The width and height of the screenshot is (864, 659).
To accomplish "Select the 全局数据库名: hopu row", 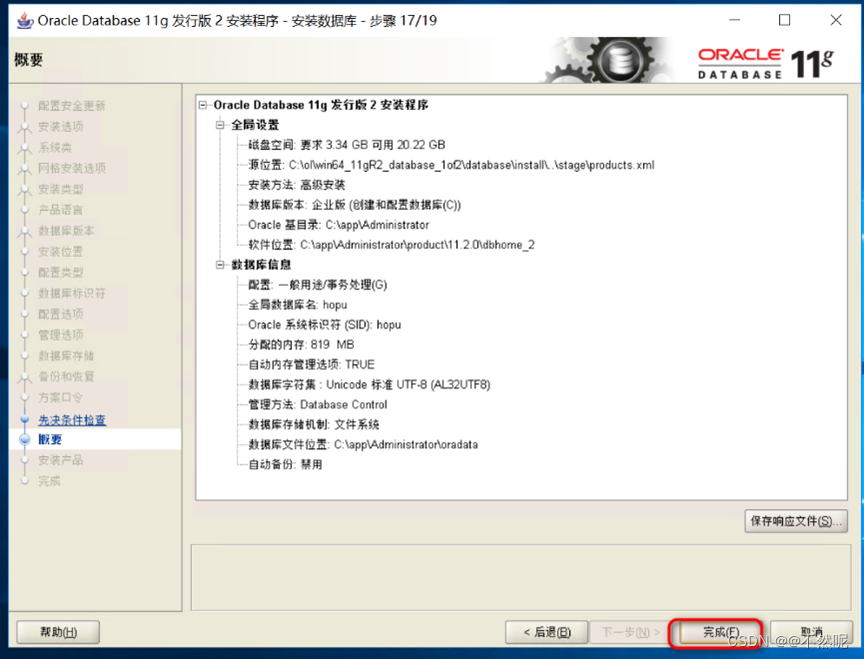I will coord(298,305).
